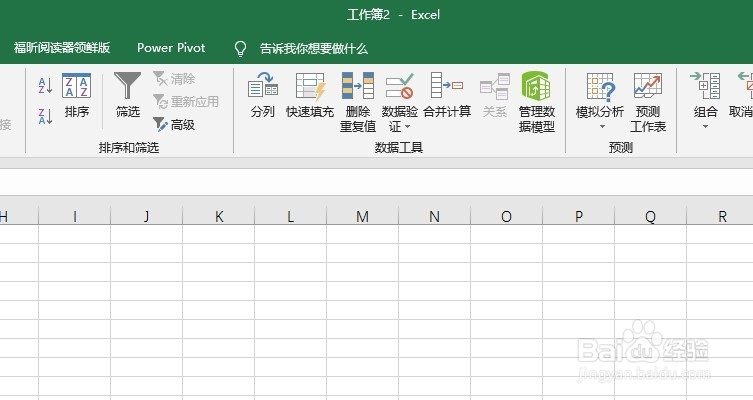Sort ascending A to Z
The image size is (753, 400).
45,85
